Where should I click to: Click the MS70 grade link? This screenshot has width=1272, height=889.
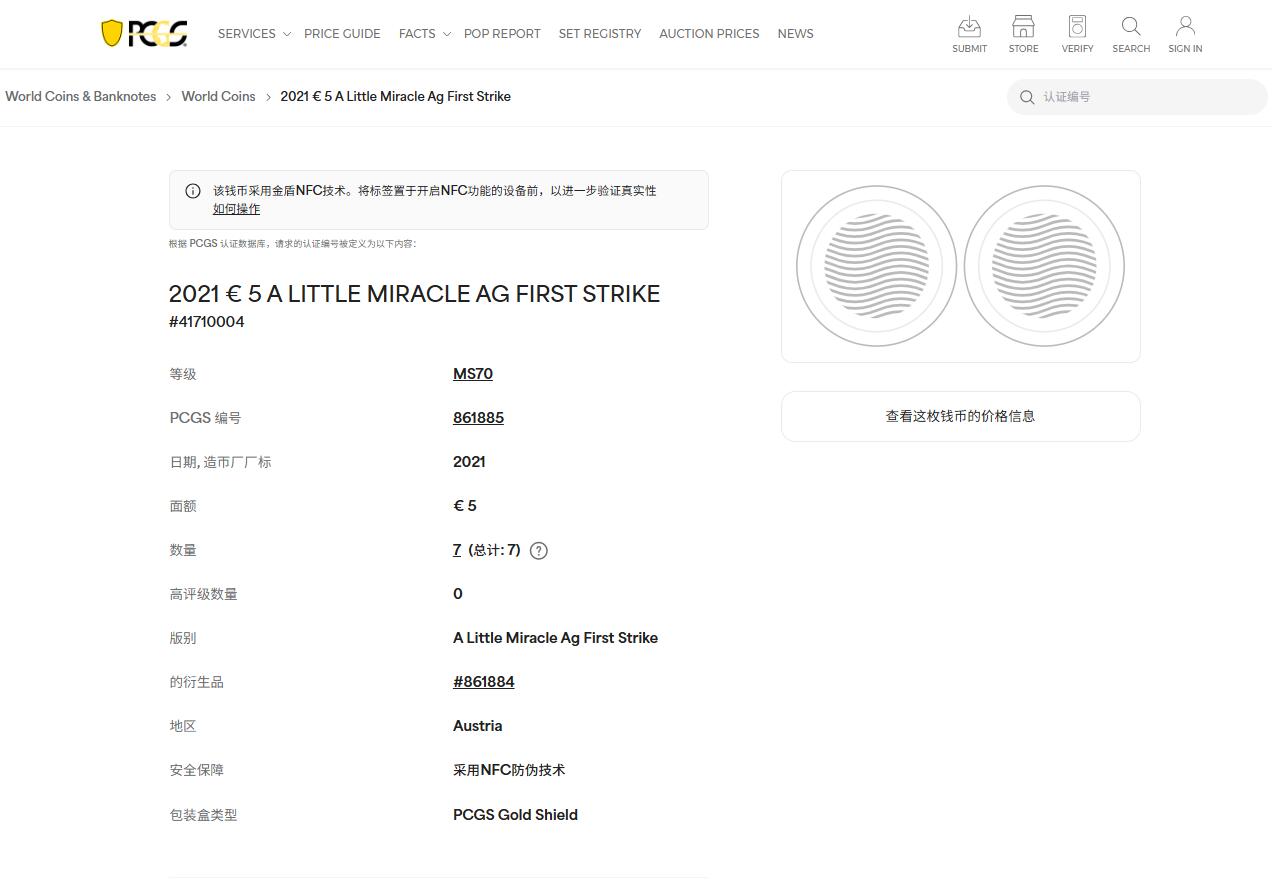tap(472, 374)
